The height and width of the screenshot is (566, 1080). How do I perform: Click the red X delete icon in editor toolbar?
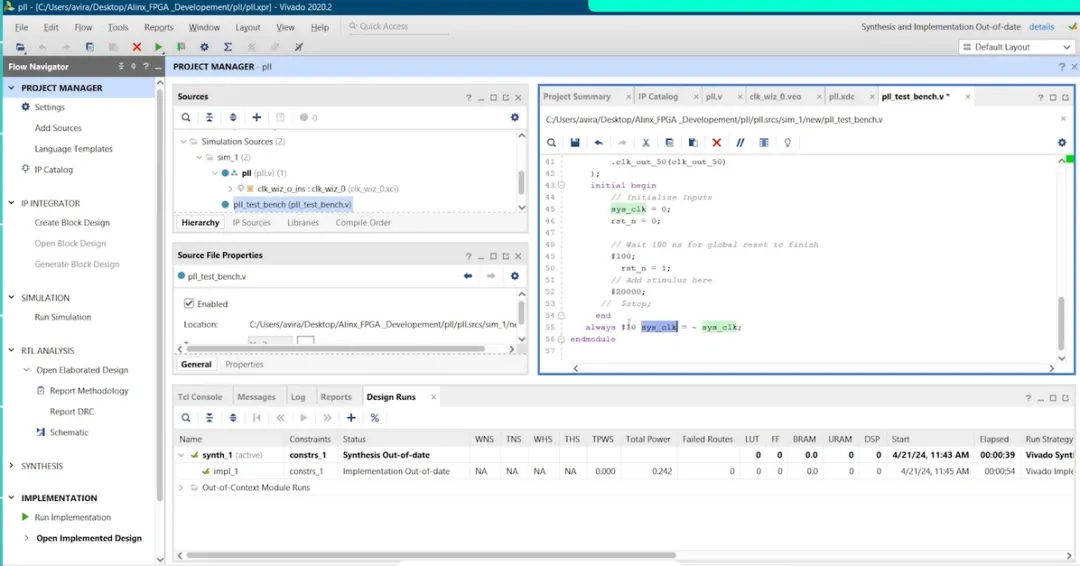716,143
